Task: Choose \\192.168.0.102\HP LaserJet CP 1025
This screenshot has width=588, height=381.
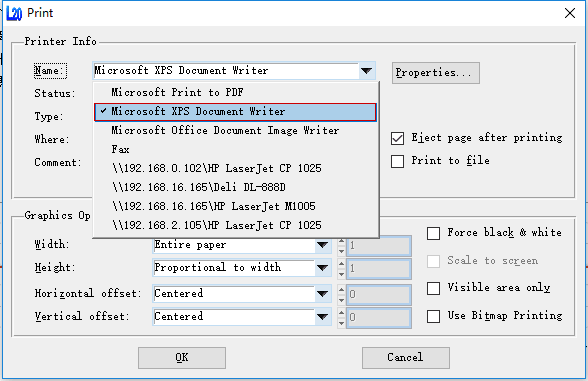Action: (x=236, y=168)
